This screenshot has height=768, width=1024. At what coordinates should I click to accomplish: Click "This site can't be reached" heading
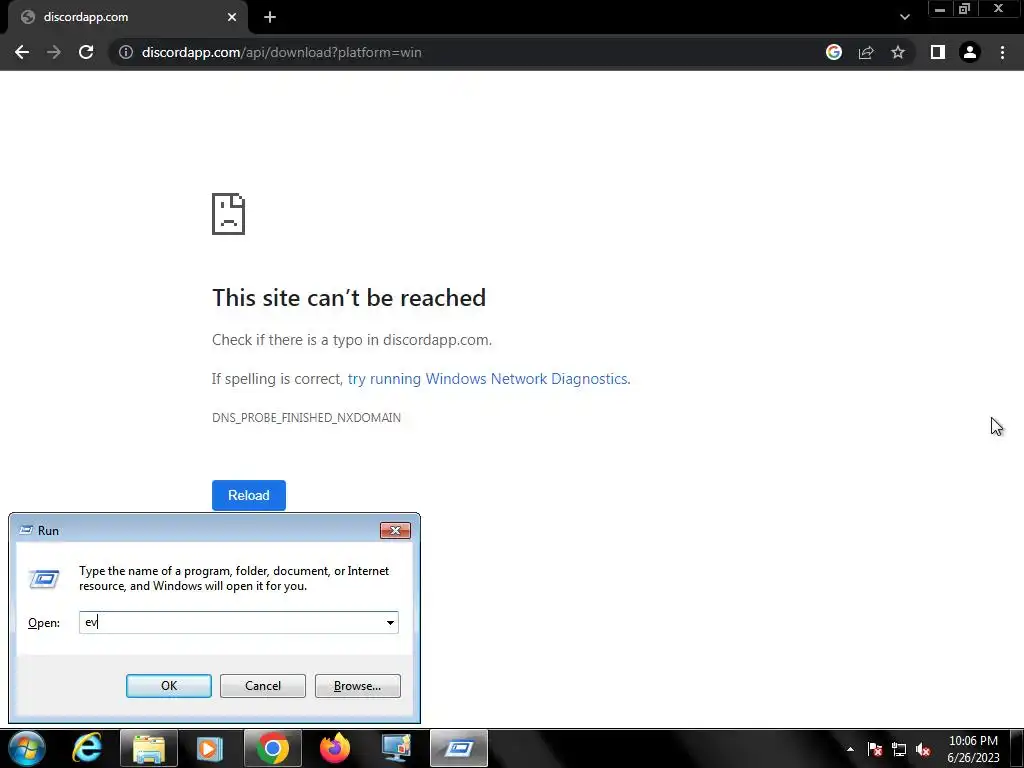click(x=349, y=298)
